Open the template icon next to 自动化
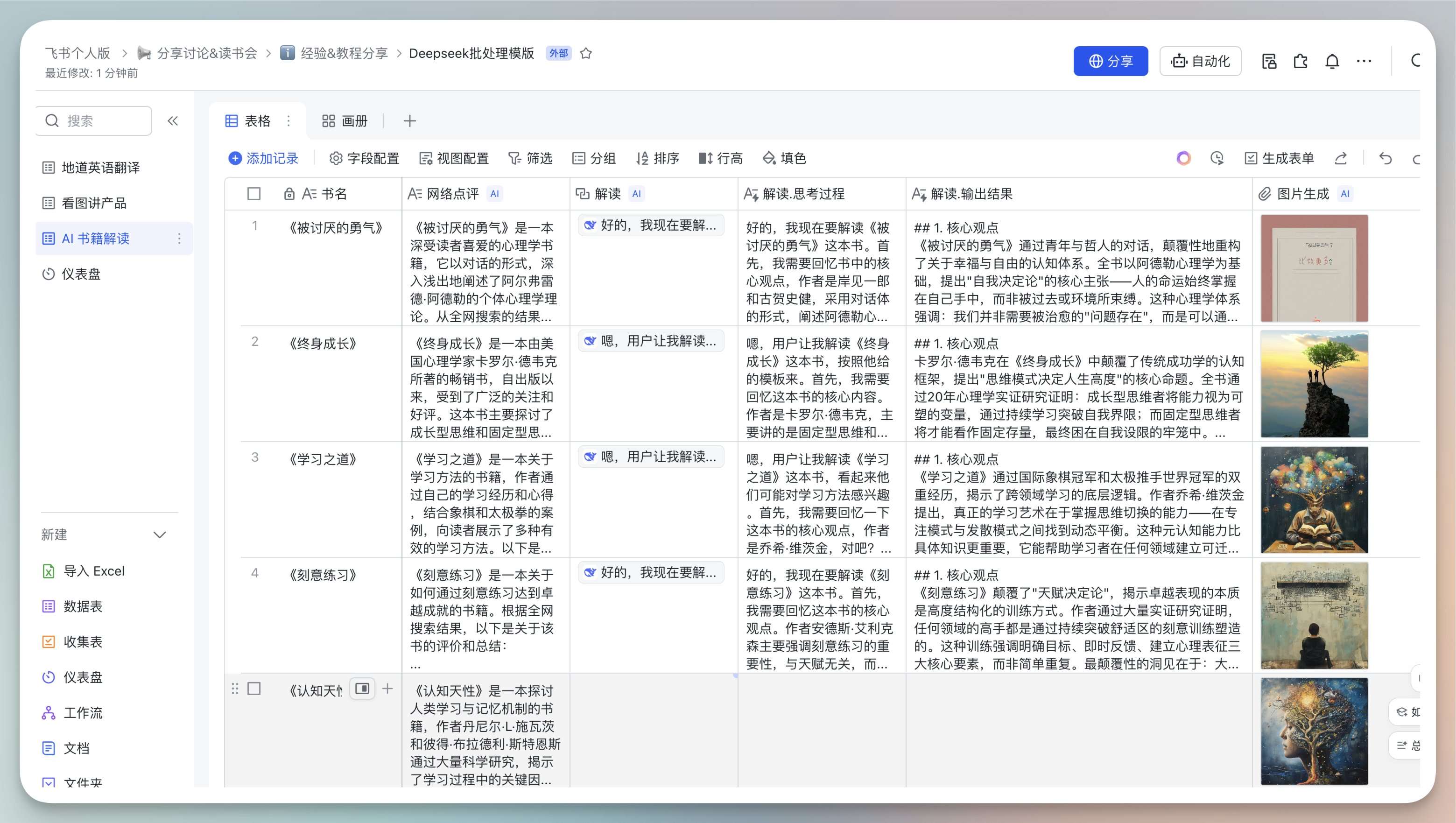 tap(1269, 61)
